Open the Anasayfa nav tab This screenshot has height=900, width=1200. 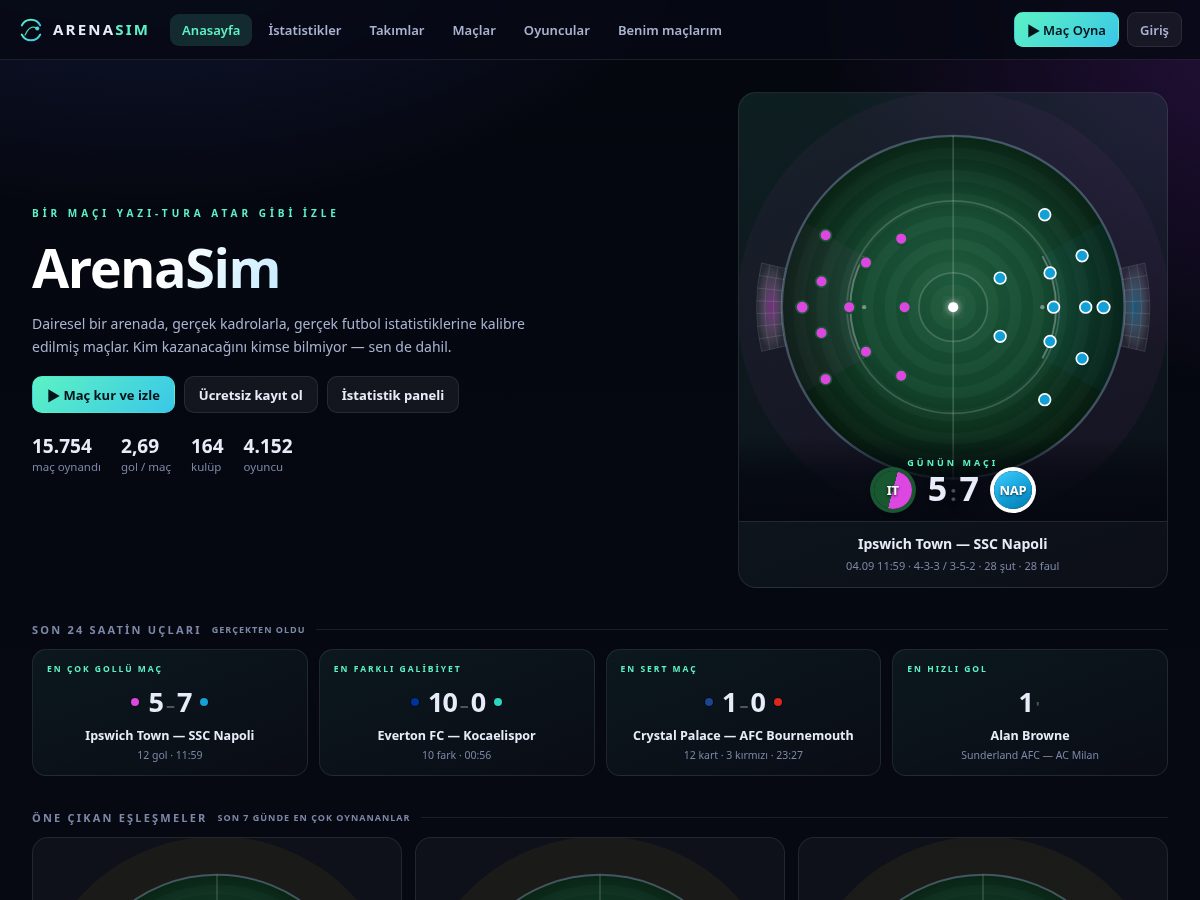click(211, 30)
